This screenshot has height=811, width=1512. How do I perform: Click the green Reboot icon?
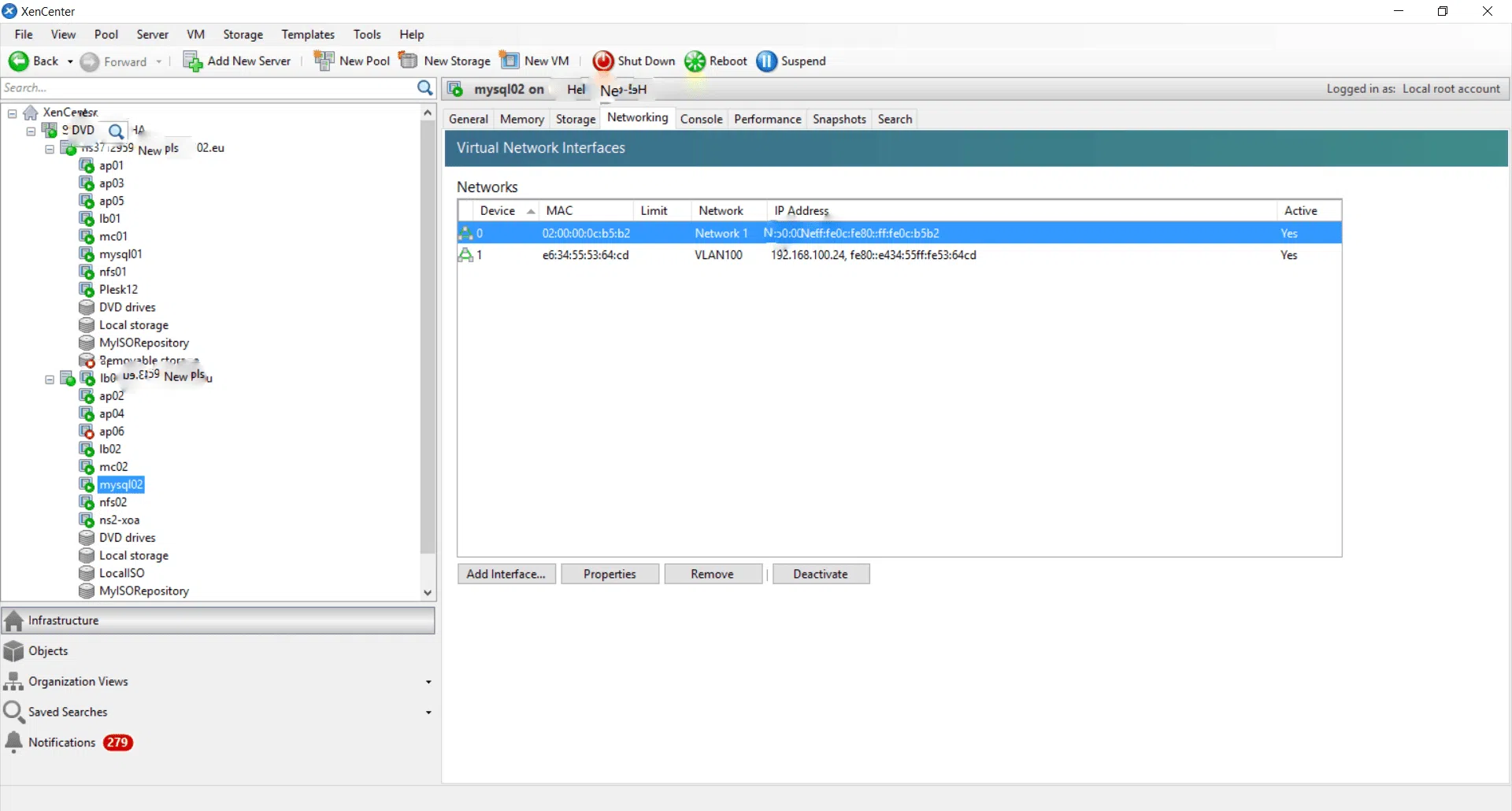695,61
